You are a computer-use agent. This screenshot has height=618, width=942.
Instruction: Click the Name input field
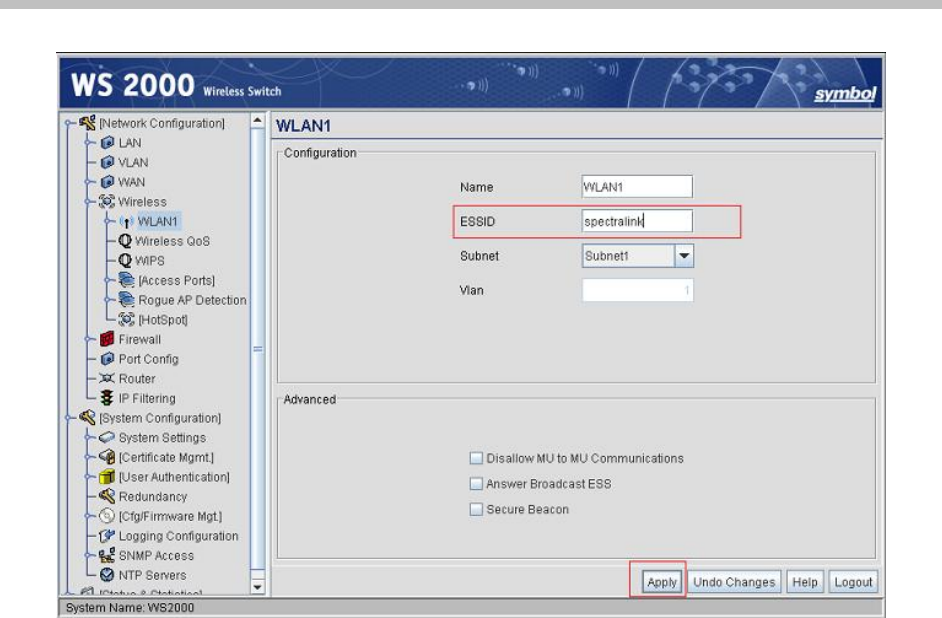click(x=637, y=187)
